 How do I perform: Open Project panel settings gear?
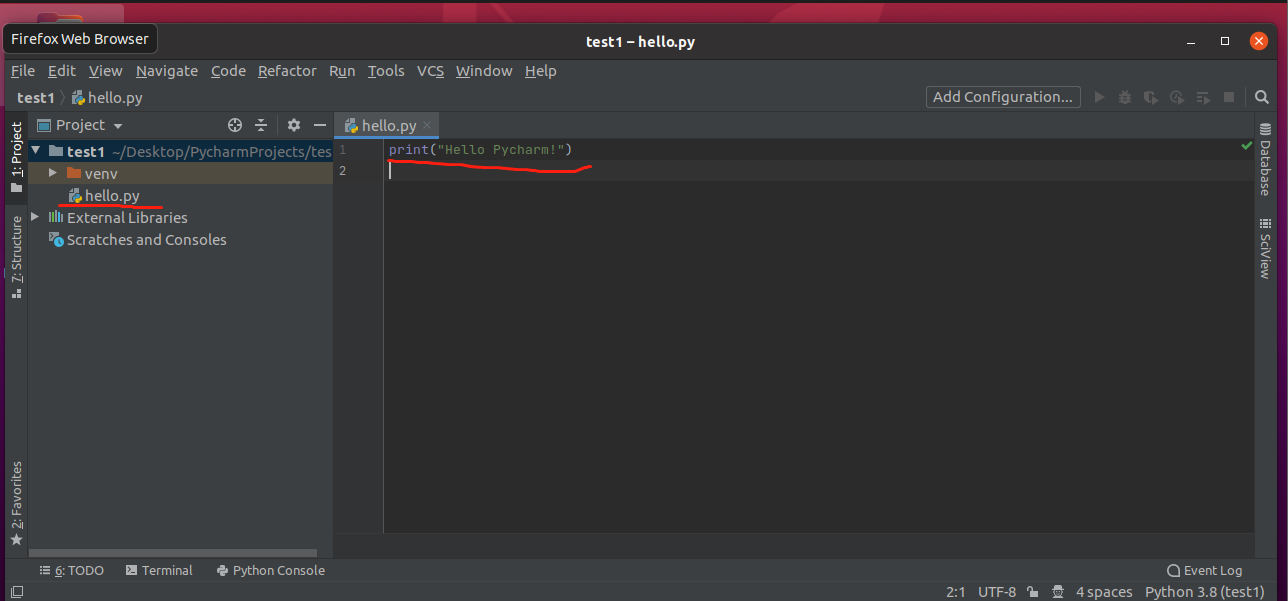tap(293, 125)
